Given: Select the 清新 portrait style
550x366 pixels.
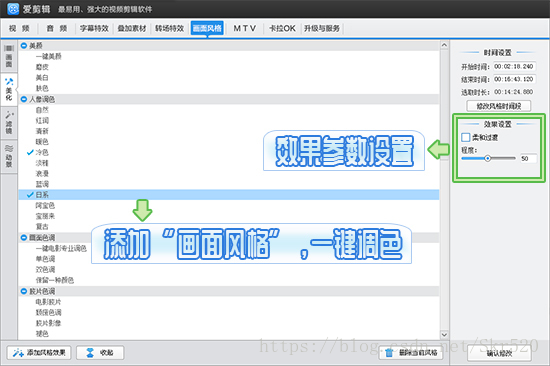Looking at the screenshot, I should tap(42, 131).
